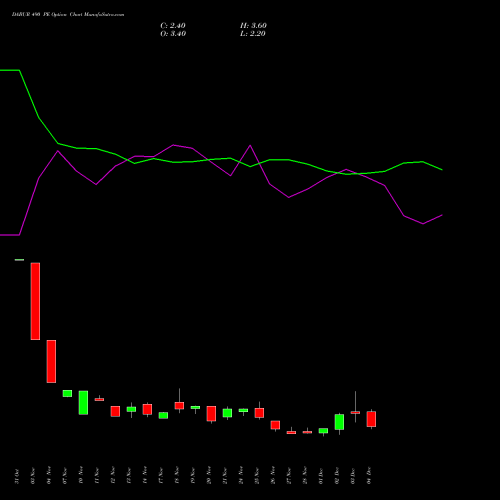The height and width of the screenshot is (500, 500).
Task: Click the '01 Dec' date label
Action: pos(321,476)
